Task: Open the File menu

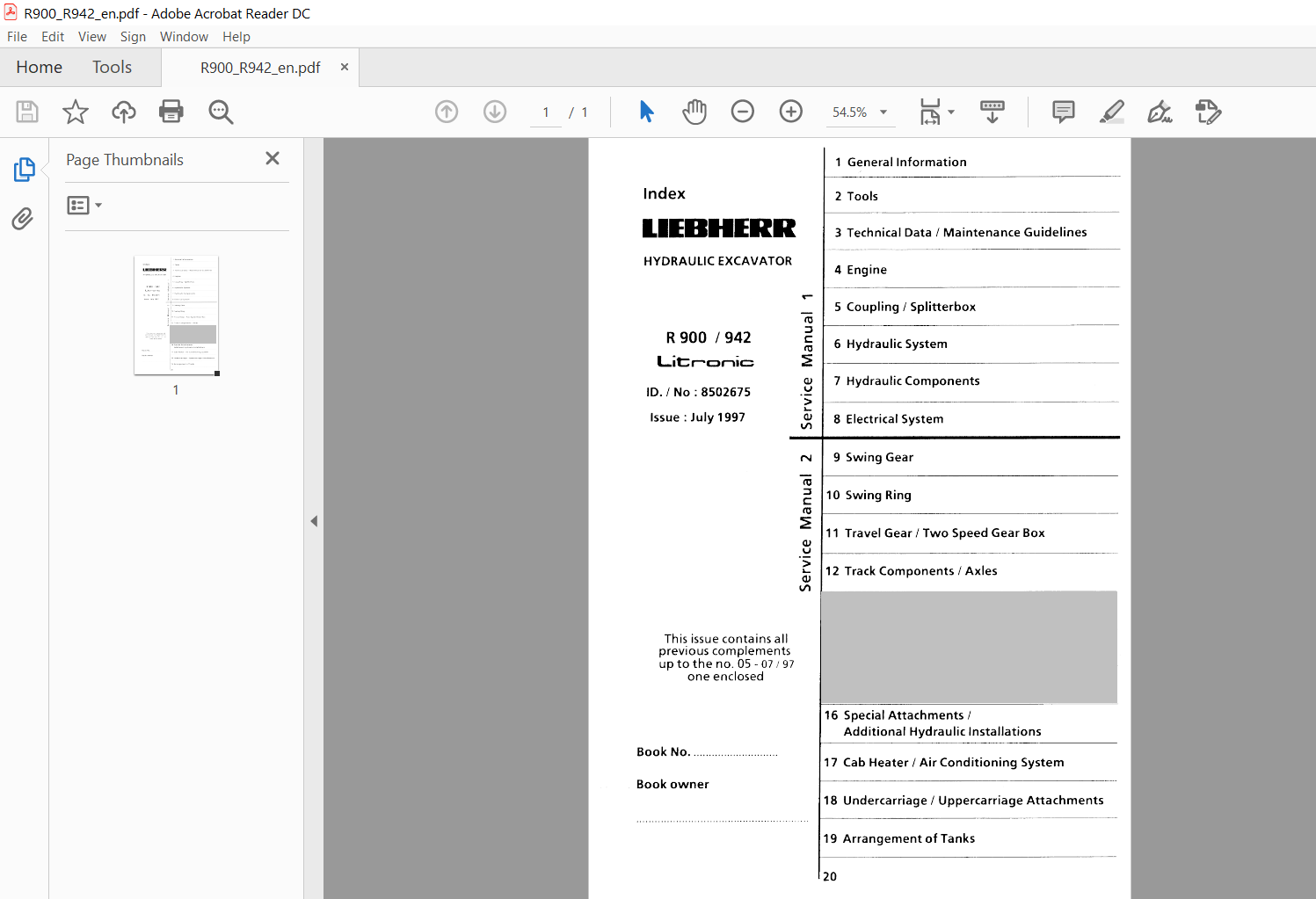Action: [x=17, y=37]
